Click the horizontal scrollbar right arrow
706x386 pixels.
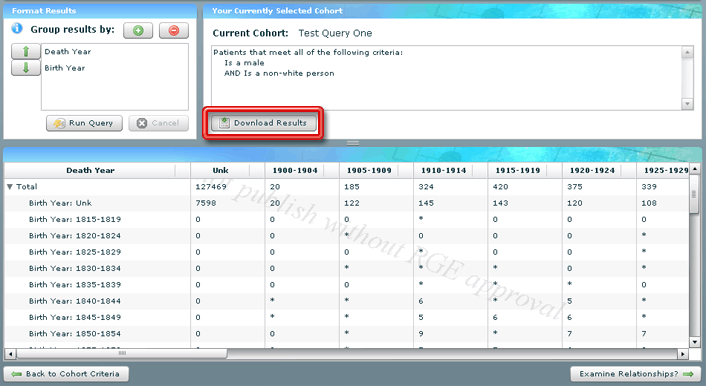pyautogui.click(x=683, y=354)
